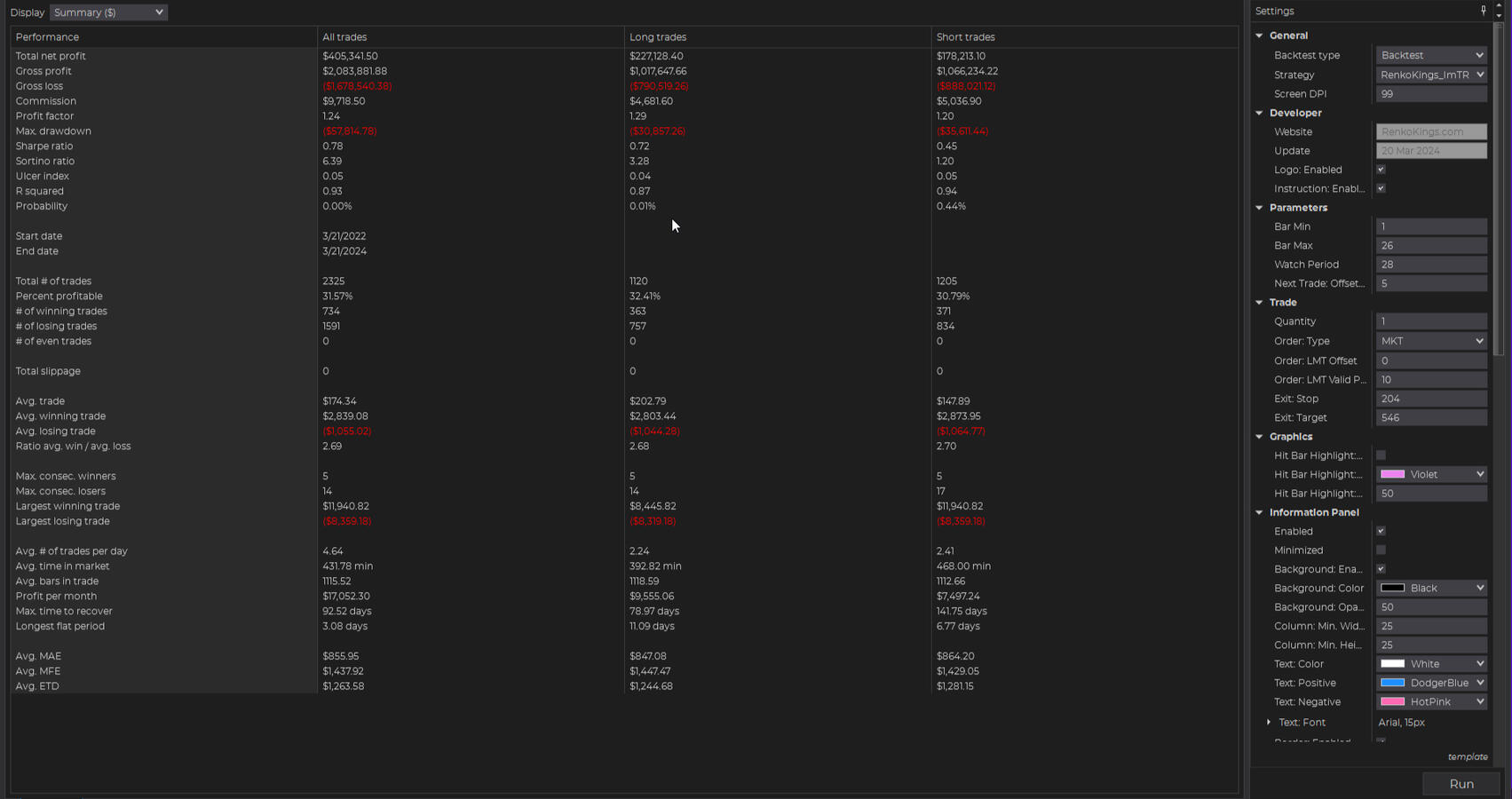Check the Minimized option checkbox
Viewport: 1512px width, 799px height.
pyautogui.click(x=1381, y=550)
